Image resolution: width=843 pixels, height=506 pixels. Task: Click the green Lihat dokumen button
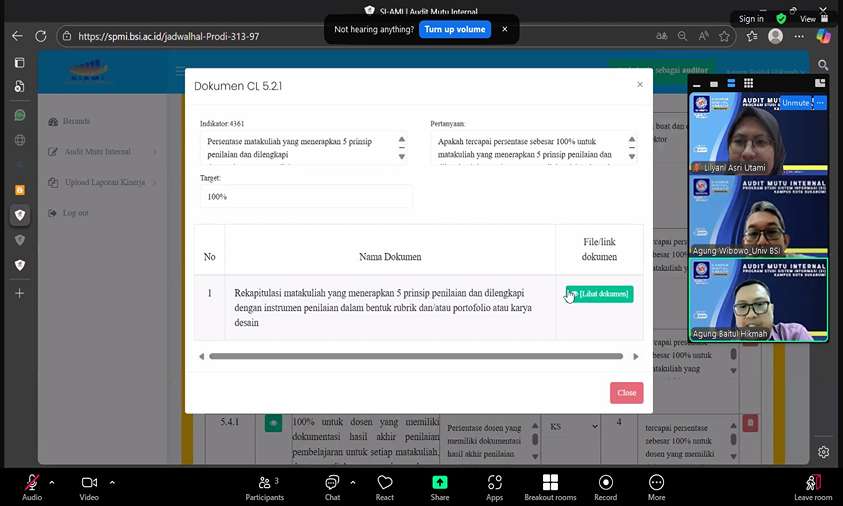(x=599, y=294)
